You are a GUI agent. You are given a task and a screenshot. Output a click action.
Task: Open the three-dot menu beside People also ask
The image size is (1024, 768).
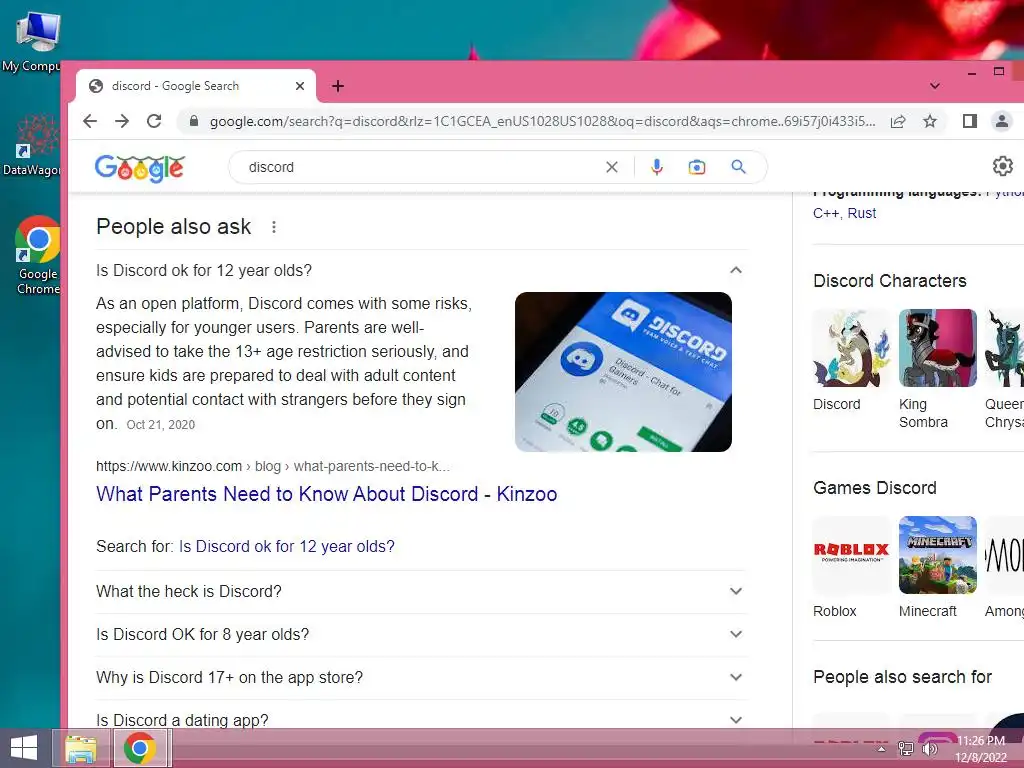tap(274, 227)
